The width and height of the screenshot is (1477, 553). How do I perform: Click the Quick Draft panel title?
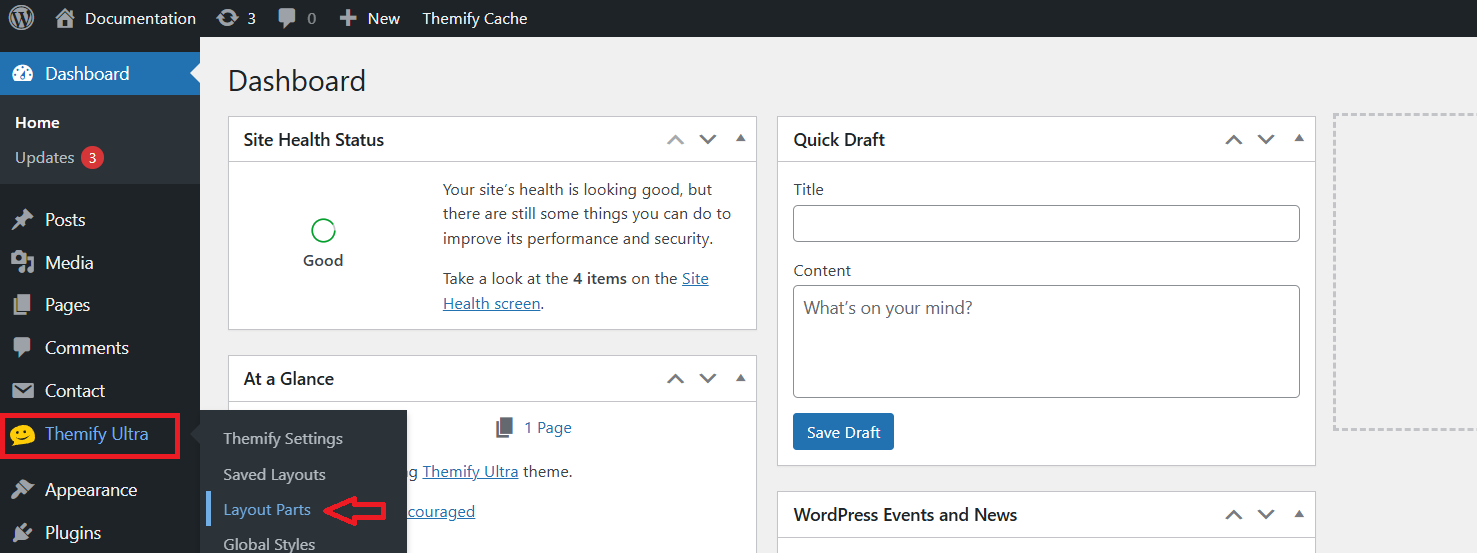(839, 140)
